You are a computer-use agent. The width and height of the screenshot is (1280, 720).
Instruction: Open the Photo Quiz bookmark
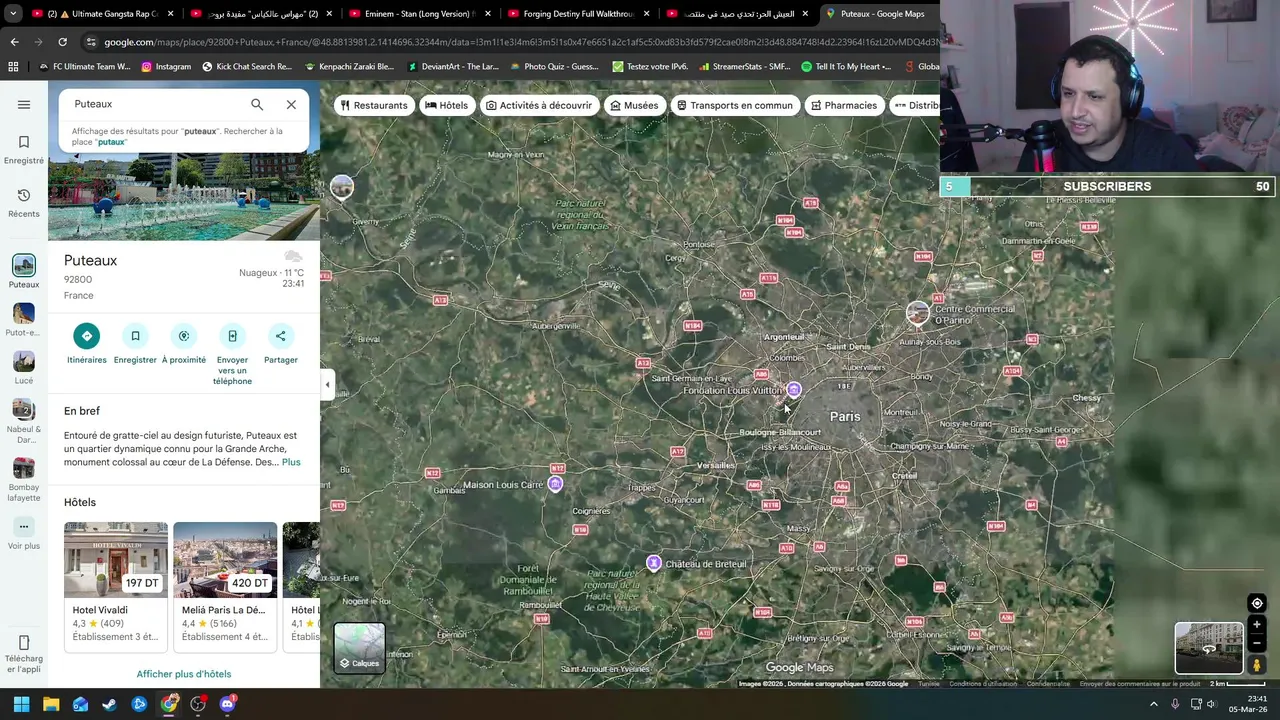[553, 67]
